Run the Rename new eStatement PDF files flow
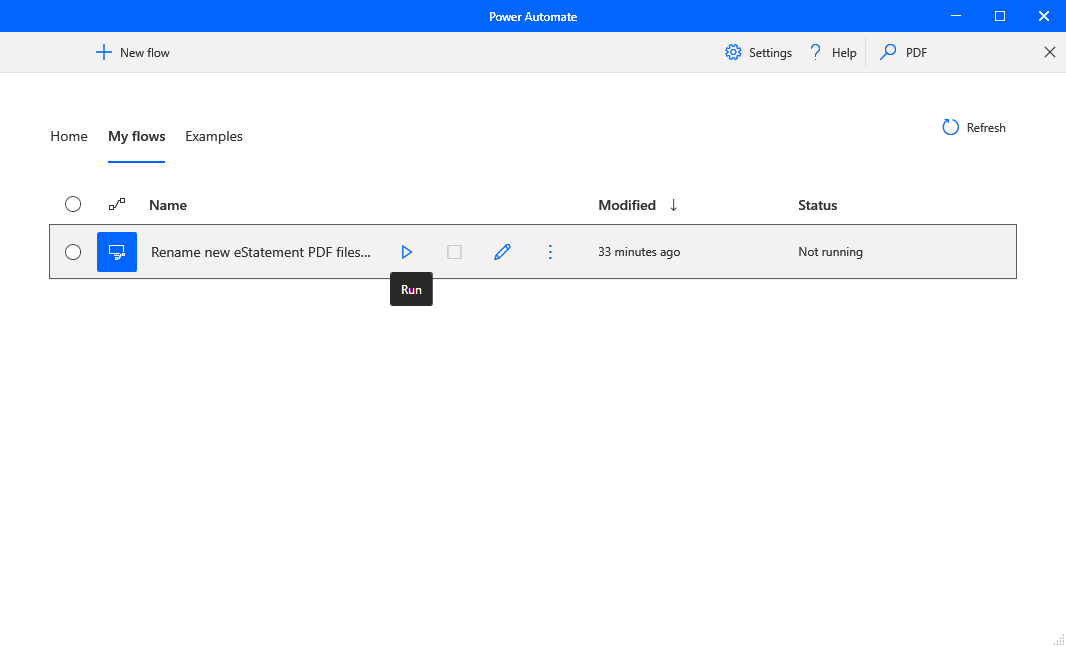The image size is (1066, 647). (407, 252)
